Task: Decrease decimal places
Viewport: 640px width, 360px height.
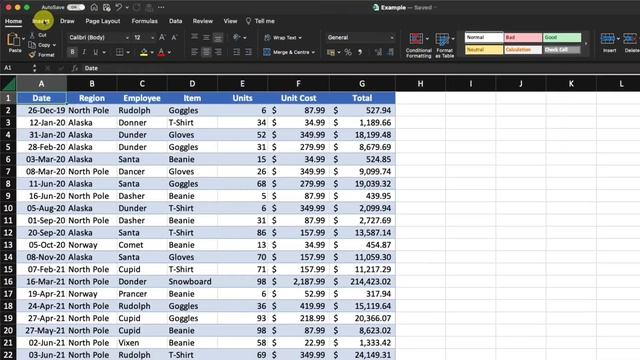Action: click(x=391, y=52)
